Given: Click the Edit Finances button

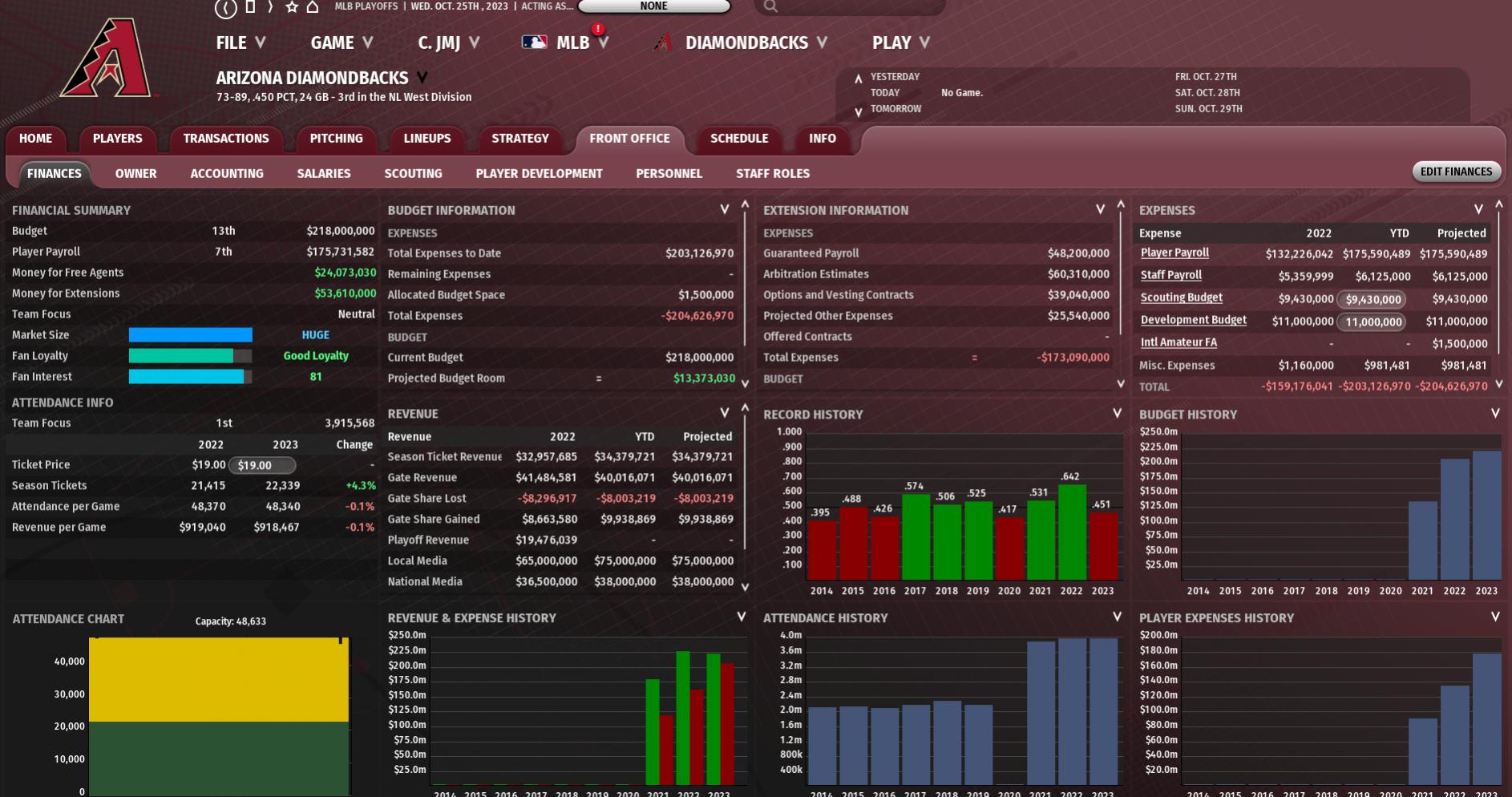Looking at the screenshot, I should point(1456,172).
